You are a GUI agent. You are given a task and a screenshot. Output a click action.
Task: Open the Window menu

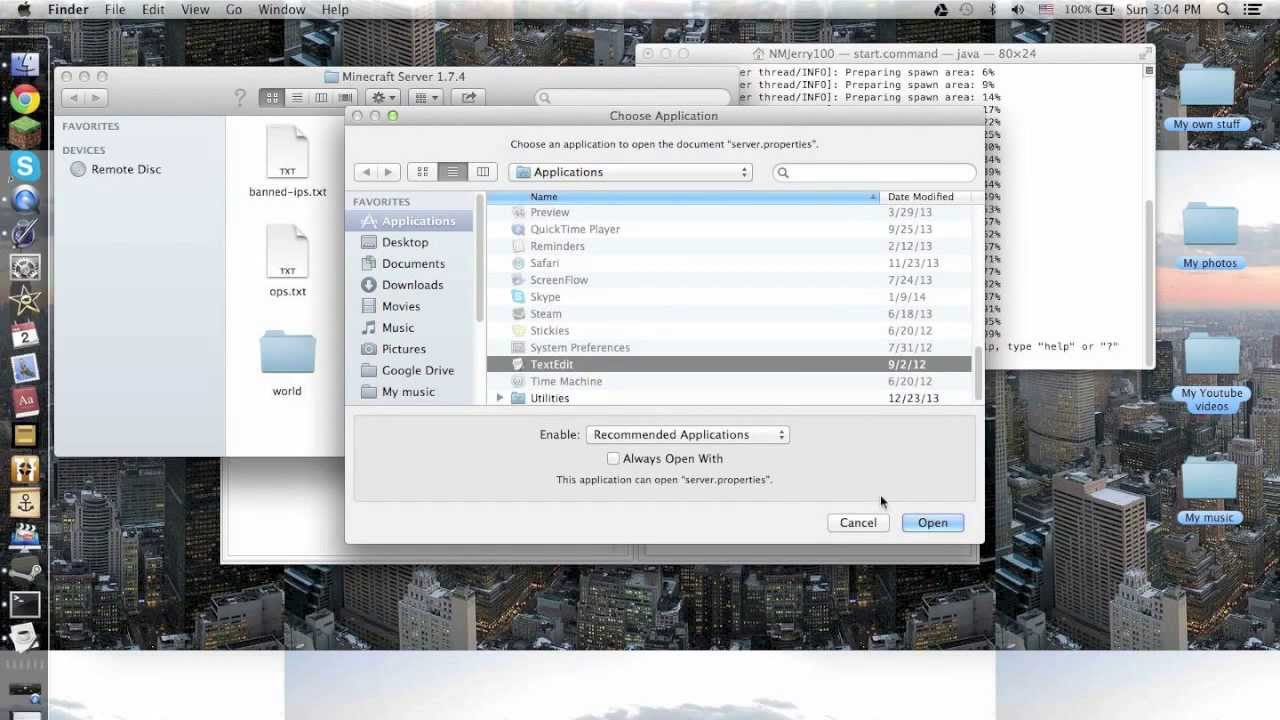tap(282, 10)
